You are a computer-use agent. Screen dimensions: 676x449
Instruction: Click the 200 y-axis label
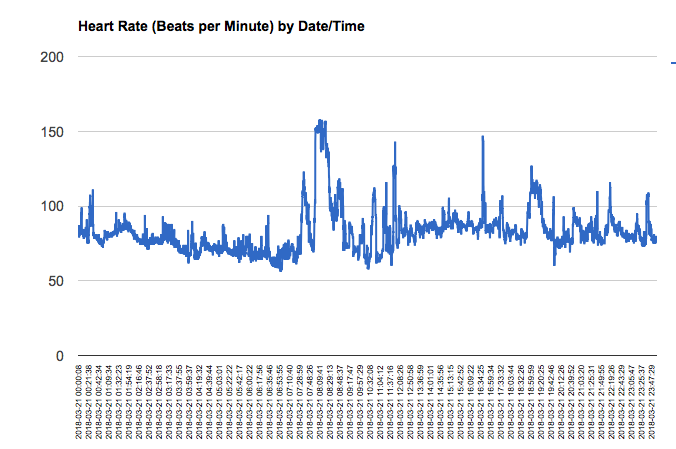52,57
